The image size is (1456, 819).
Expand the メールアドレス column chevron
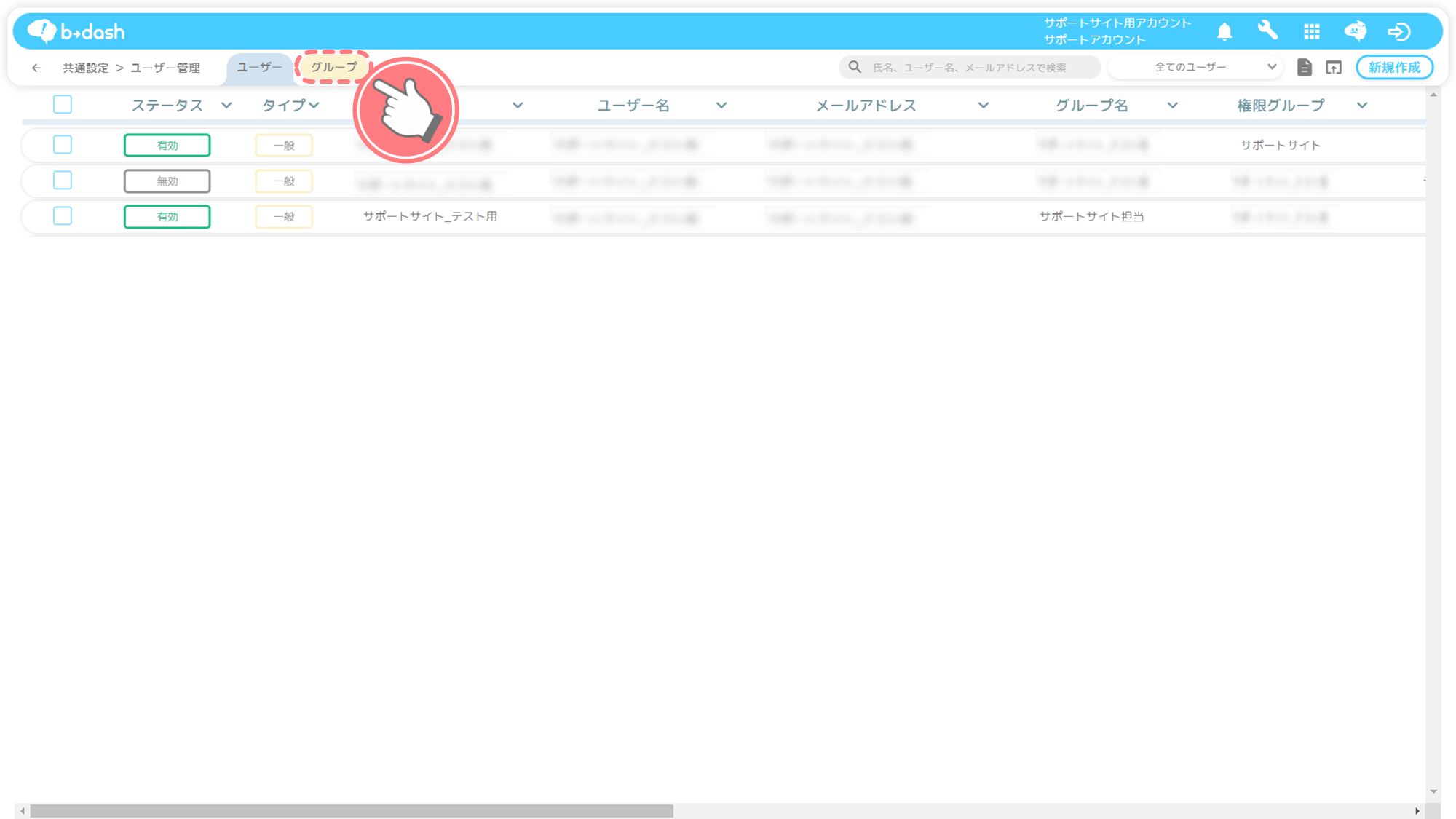(x=984, y=106)
